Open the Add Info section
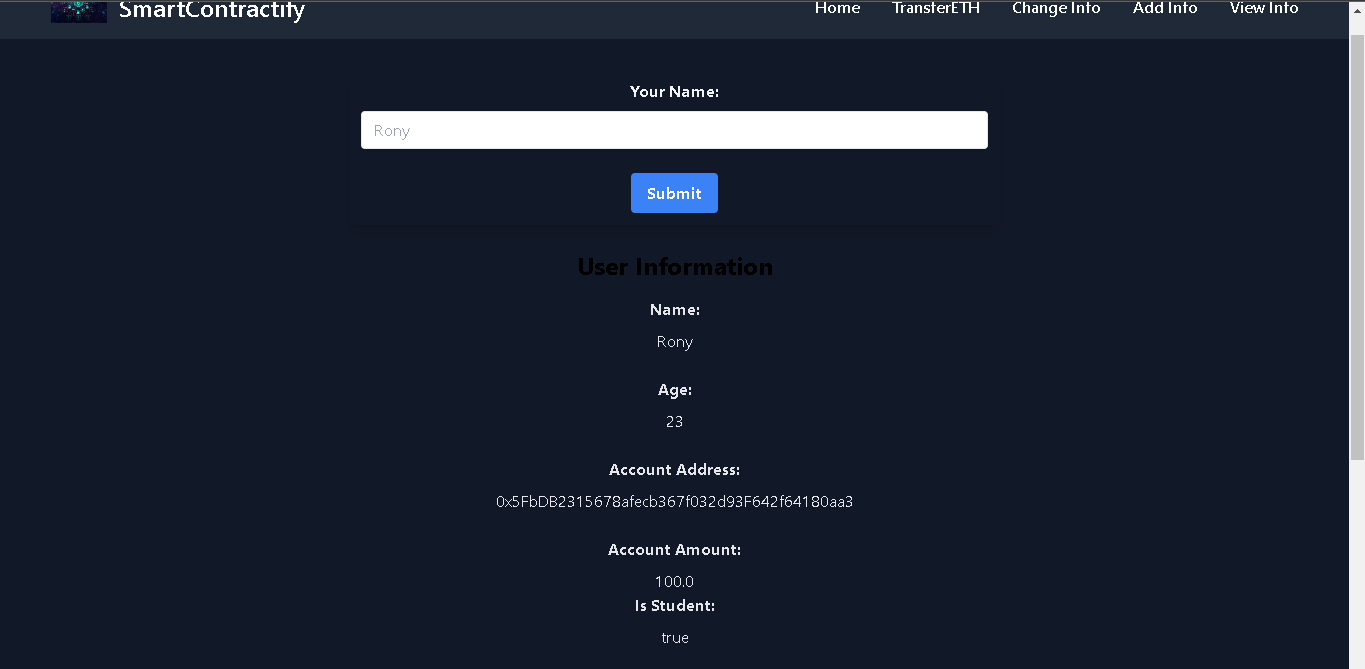Image resolution: width=1365 pixels, height=669 pixels. (x=1164, y=8)
